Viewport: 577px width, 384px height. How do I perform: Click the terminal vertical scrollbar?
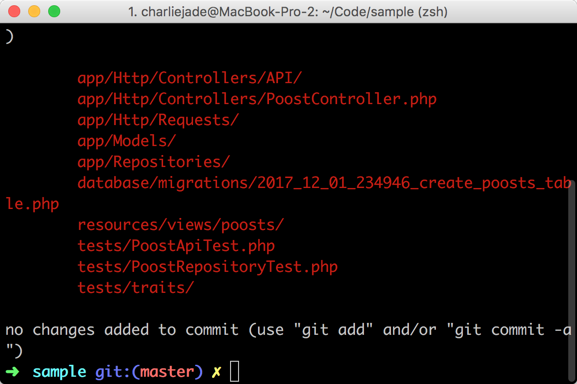click(x=571, y=283)
